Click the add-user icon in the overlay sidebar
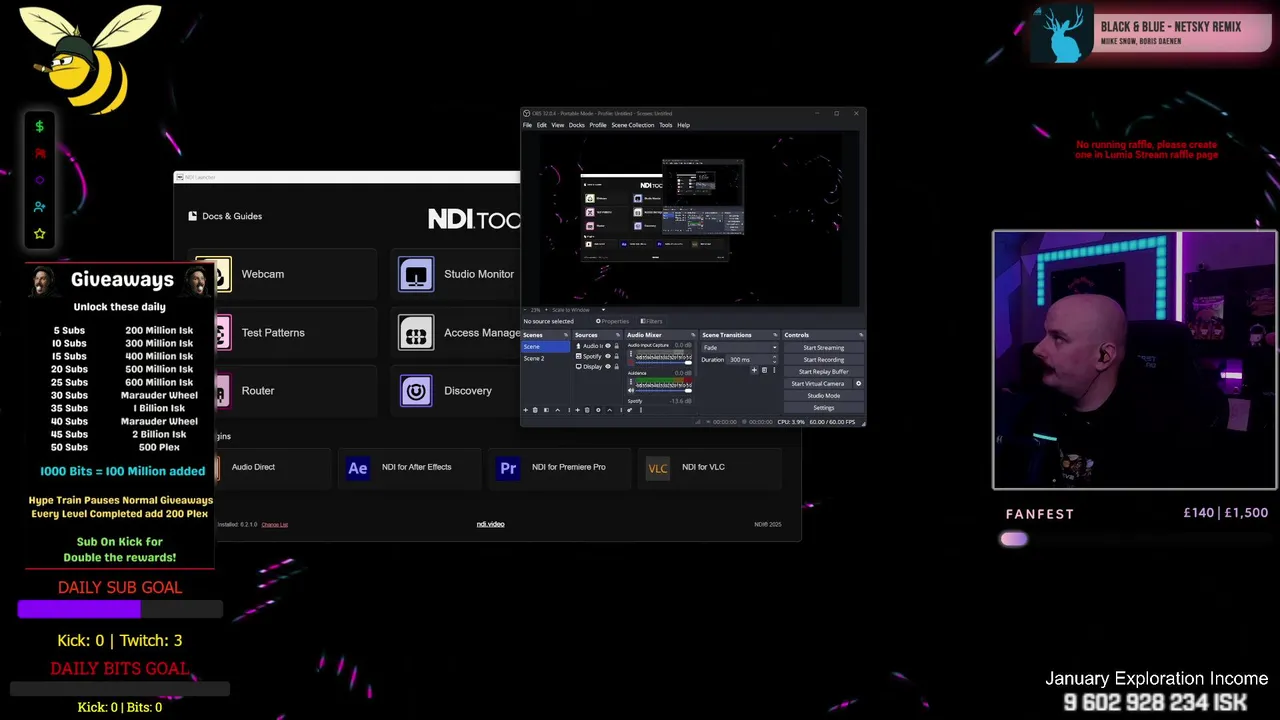 pos(39,206)
